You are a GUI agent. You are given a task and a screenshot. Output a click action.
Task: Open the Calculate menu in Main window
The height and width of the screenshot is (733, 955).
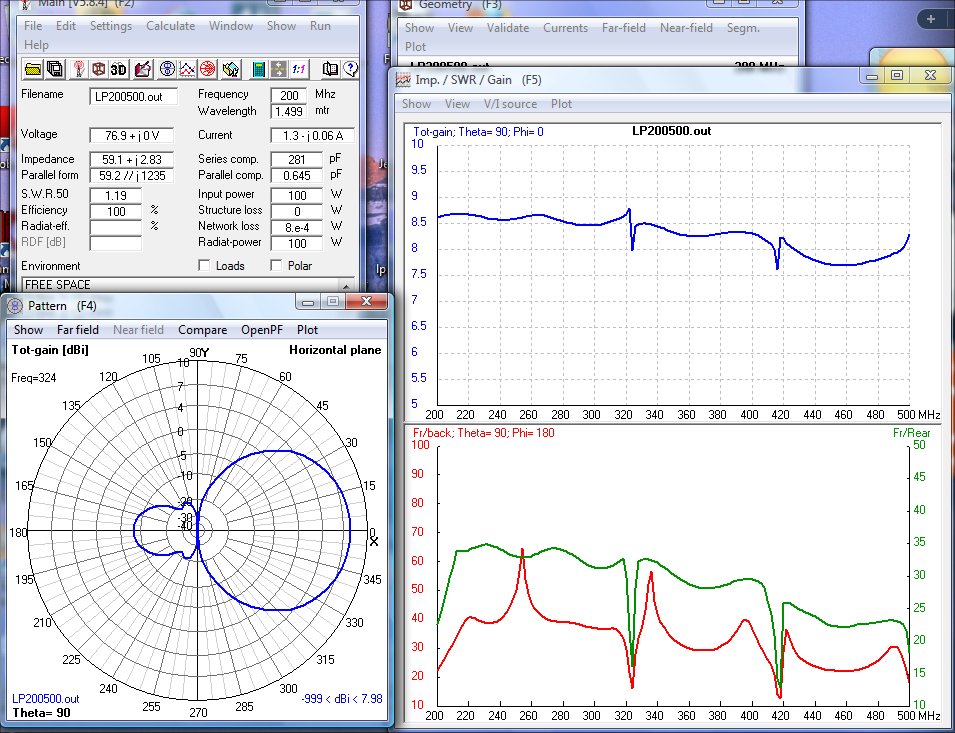click(171, 26)
